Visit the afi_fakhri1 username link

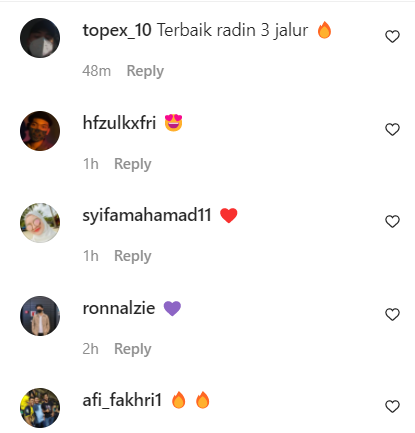click(122, 400)
